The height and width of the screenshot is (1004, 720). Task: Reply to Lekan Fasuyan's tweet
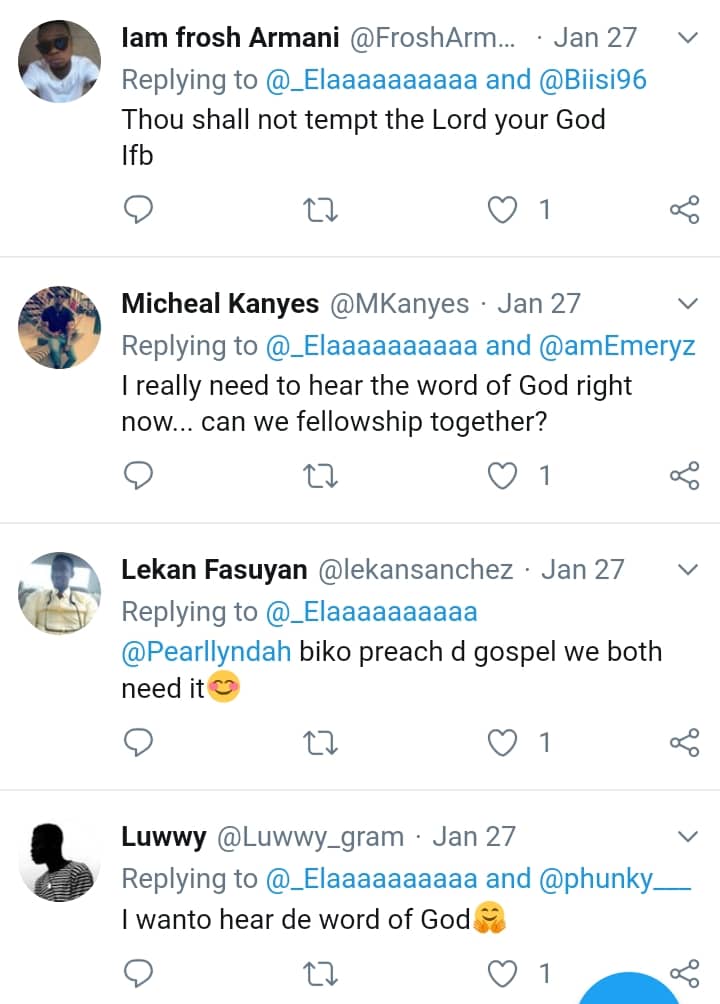click(x=138, y=741)
